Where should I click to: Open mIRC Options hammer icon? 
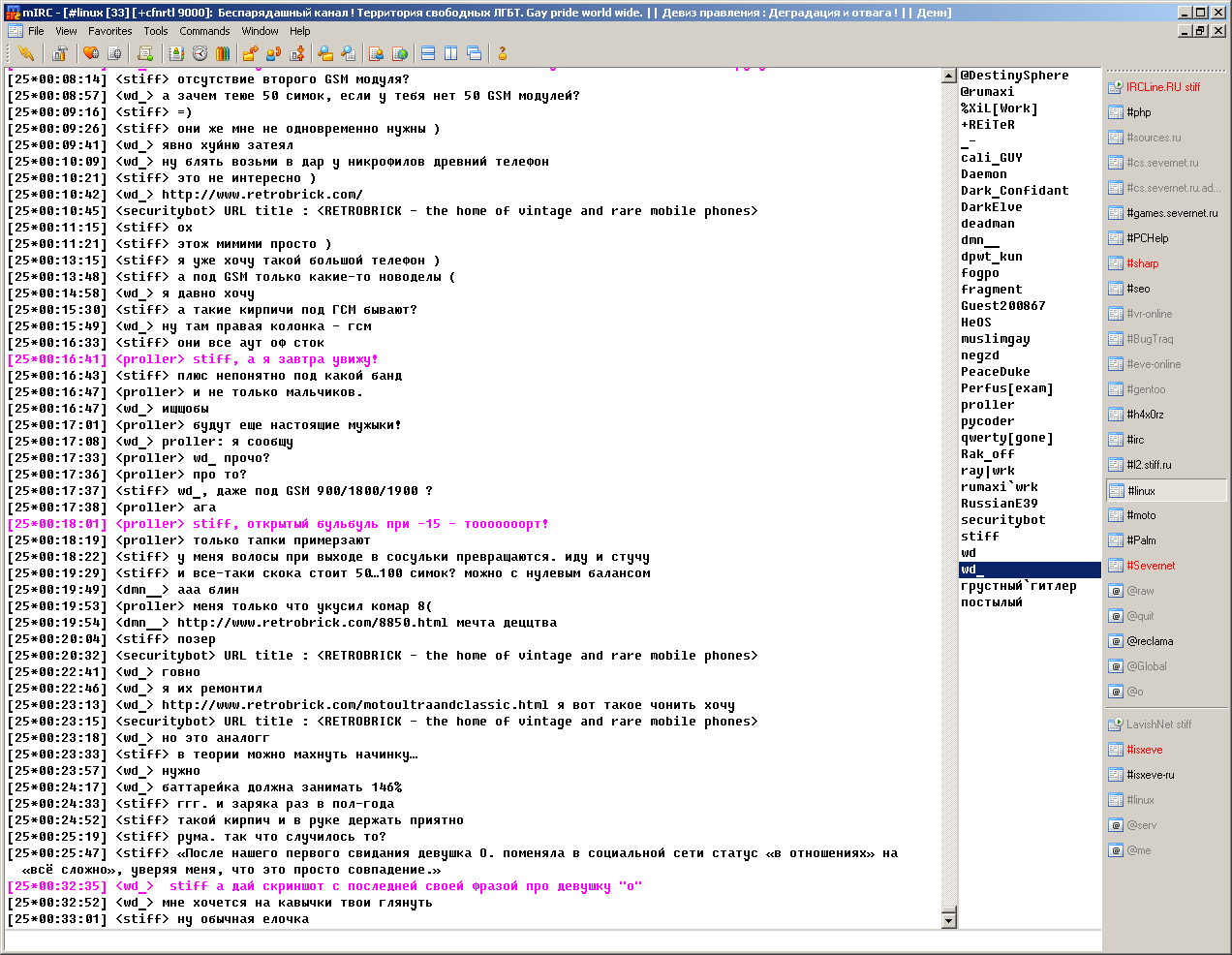click(60, 53)
